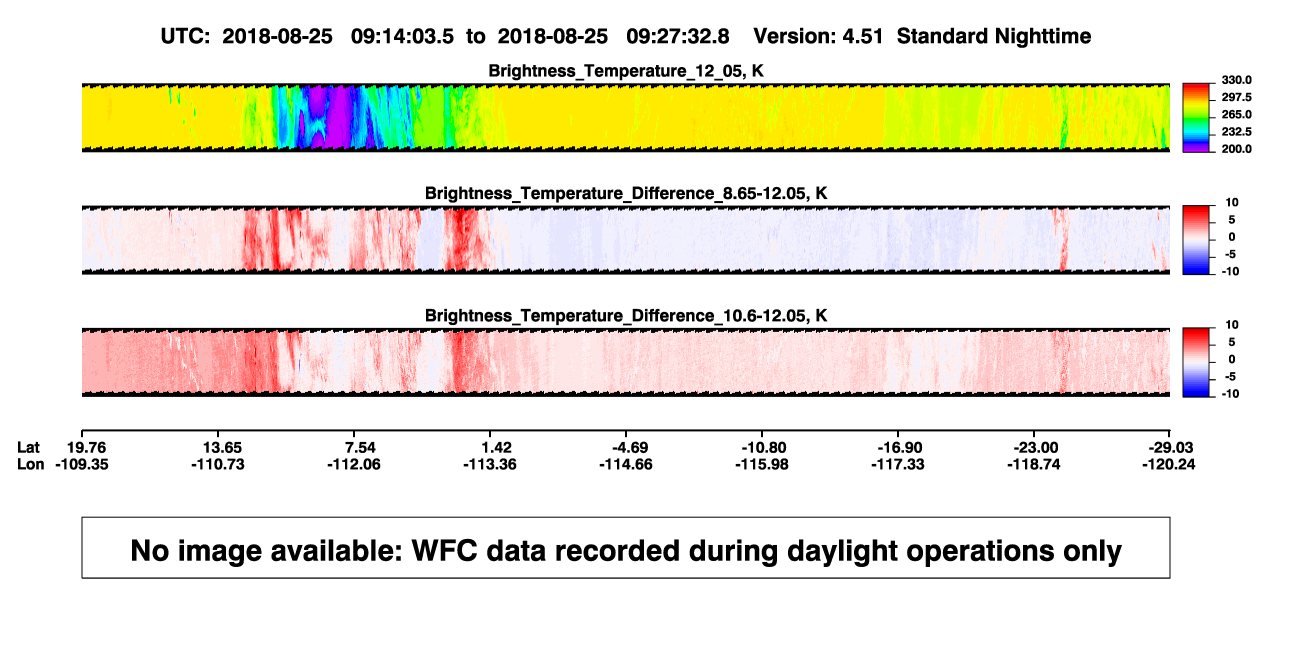Click the longitude value -117.33
Screen dimensions: 1300x667
point(899,464)
